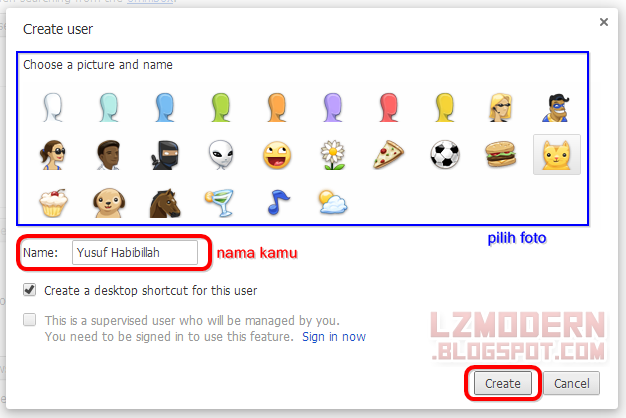This screenshot has height=418, width=626.
Task: Pick the cocktail glass avatar
Action: click(x=220, y=203)
